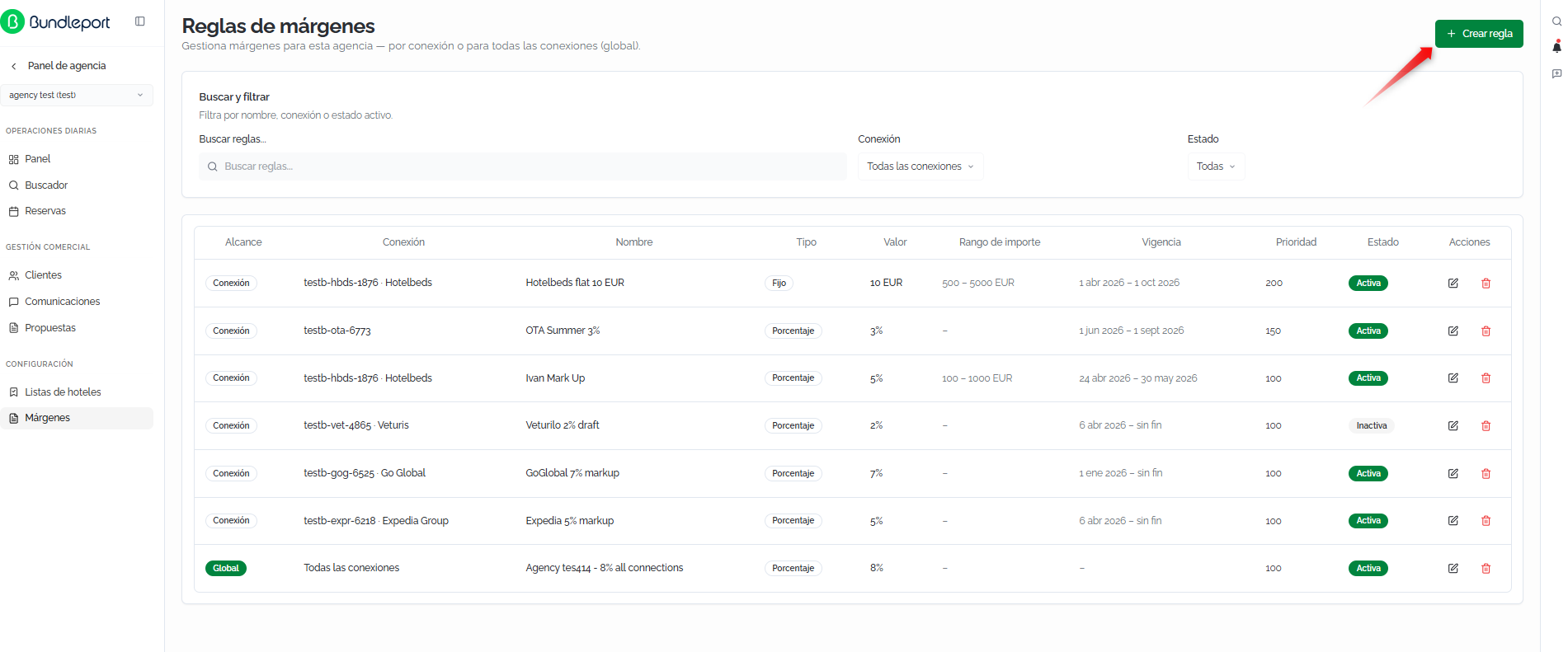Open Listas de hoteles
The image size is (1568, 652).
click(x=77, y=392)
